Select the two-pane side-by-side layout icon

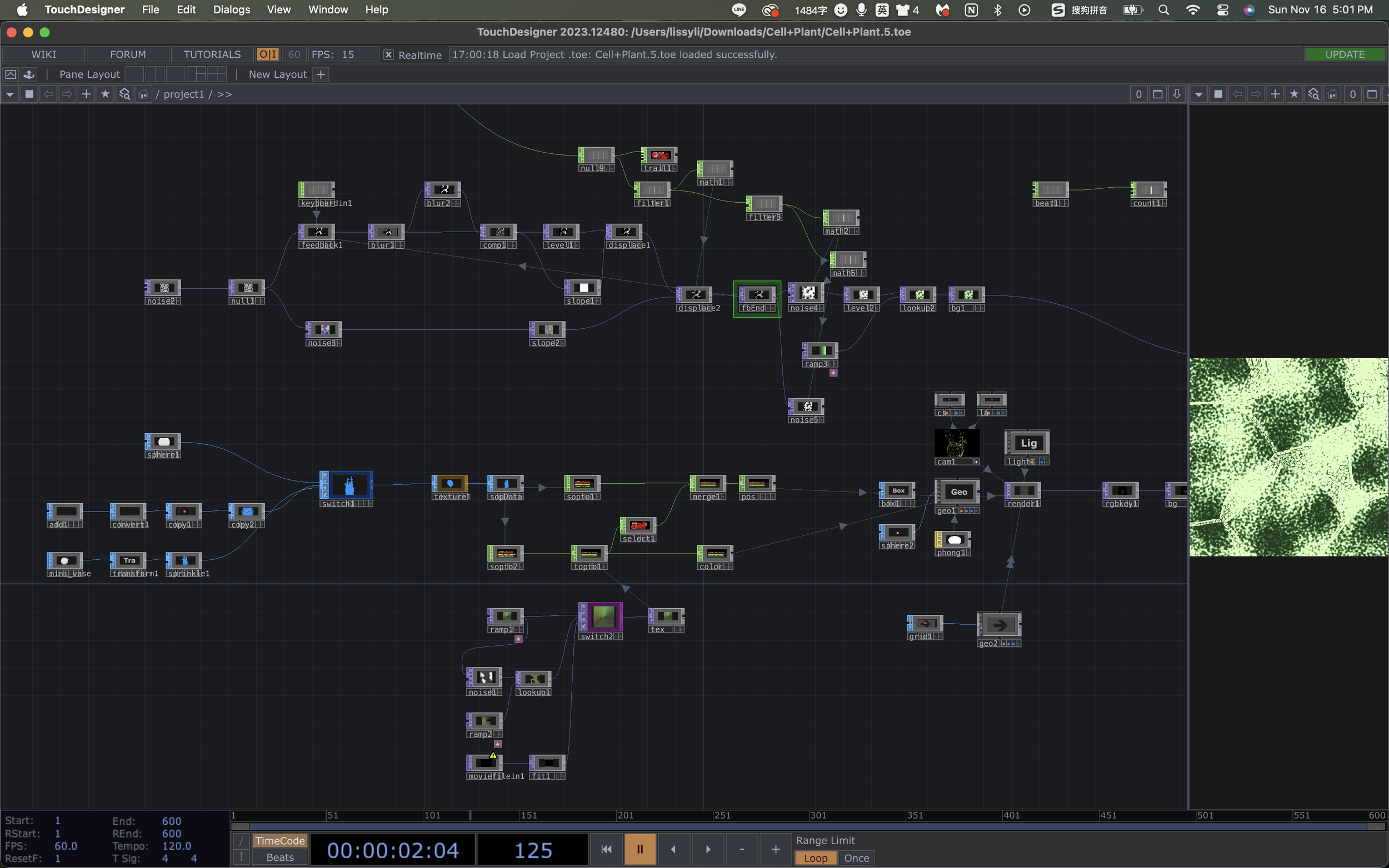point(154,74)
